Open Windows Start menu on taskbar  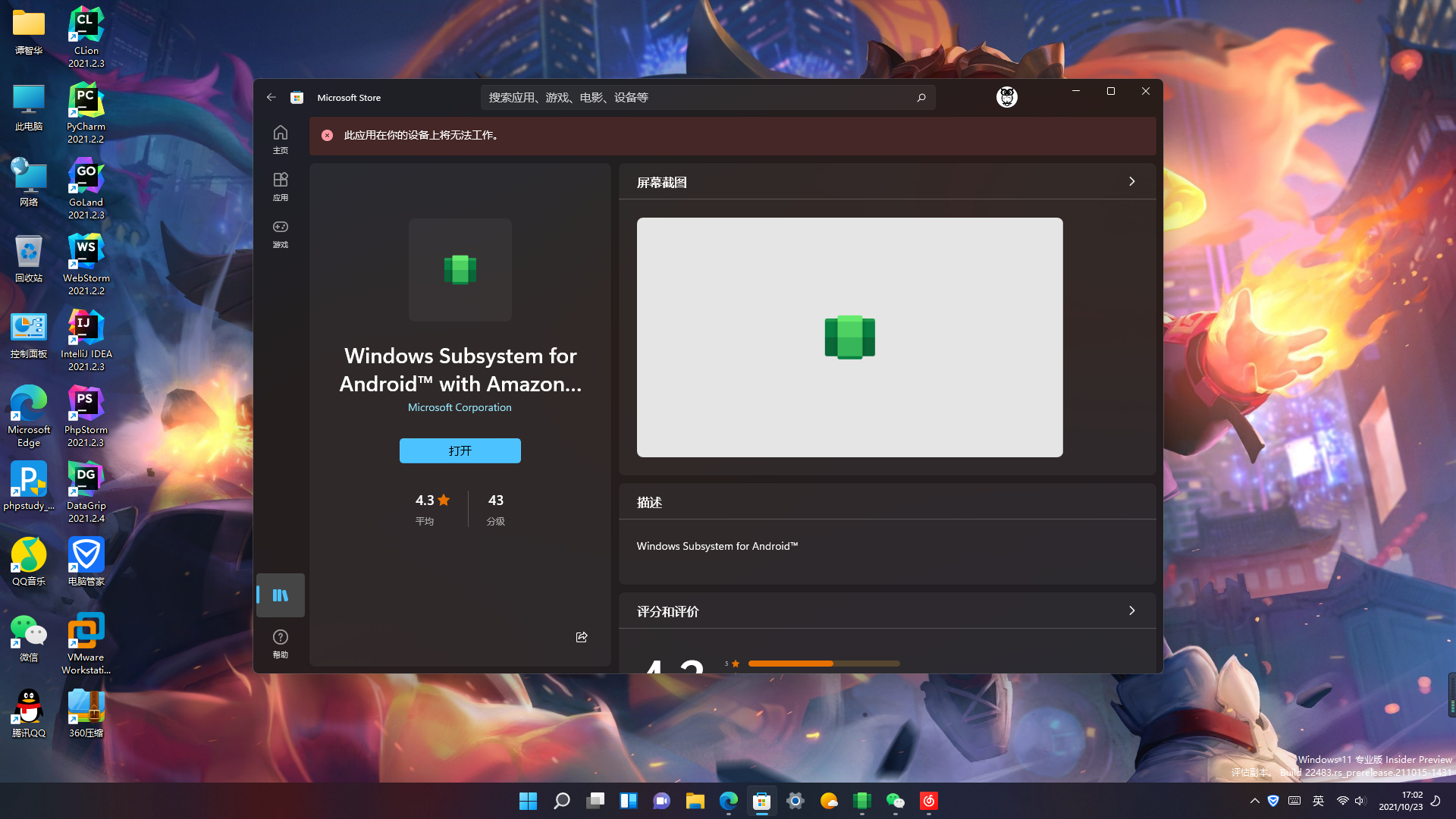click(x=528, y=801)
